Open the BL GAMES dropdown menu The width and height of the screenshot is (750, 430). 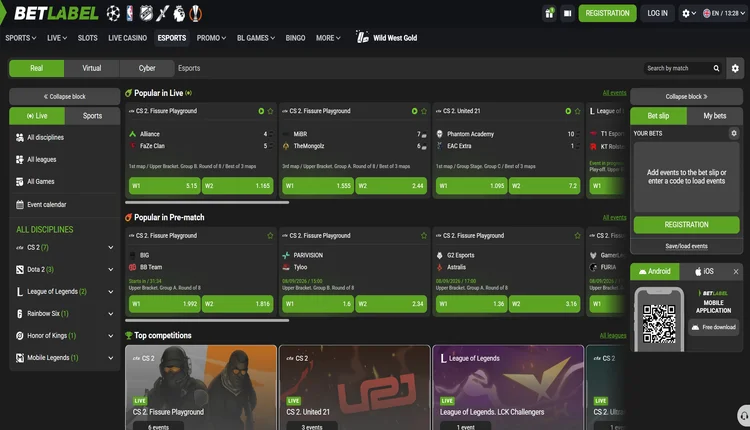coord(255,38)
